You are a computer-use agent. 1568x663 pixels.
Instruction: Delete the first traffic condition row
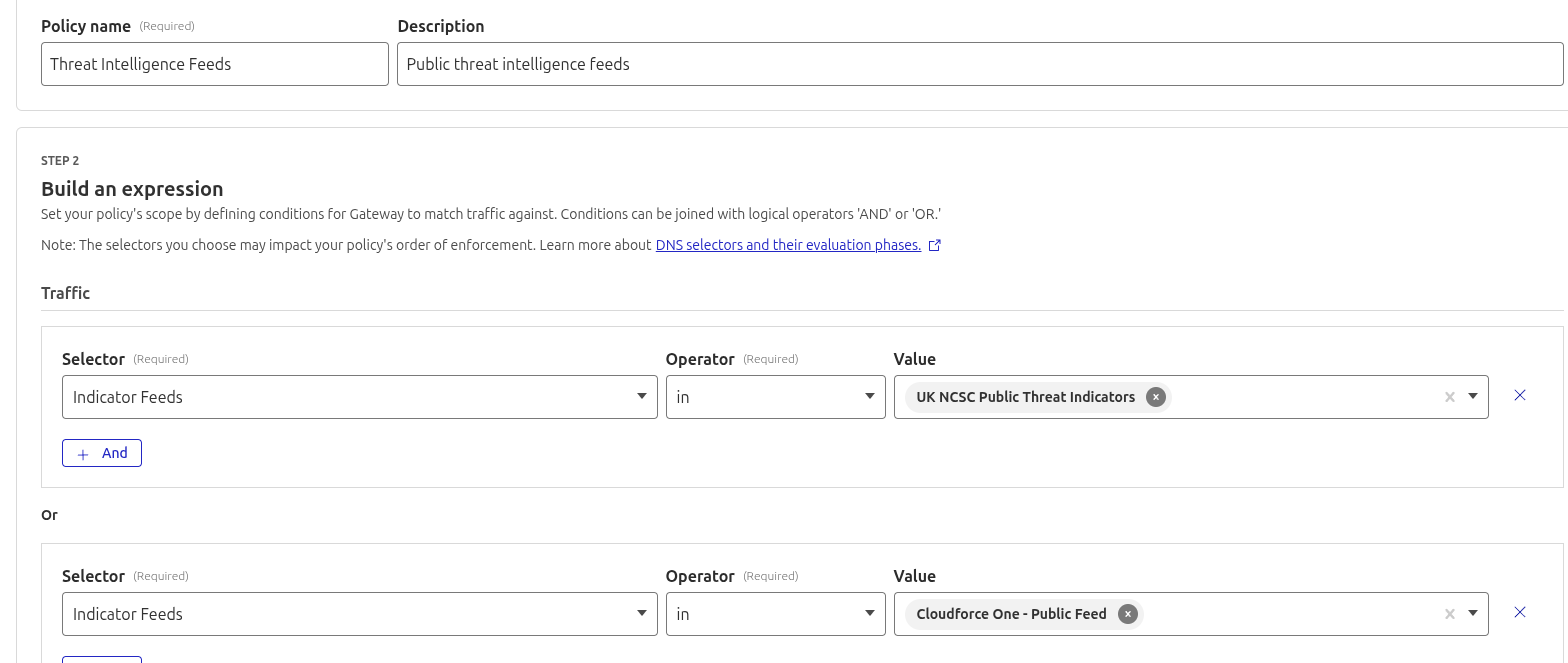pyautogui.click(x=1520, y=396)
